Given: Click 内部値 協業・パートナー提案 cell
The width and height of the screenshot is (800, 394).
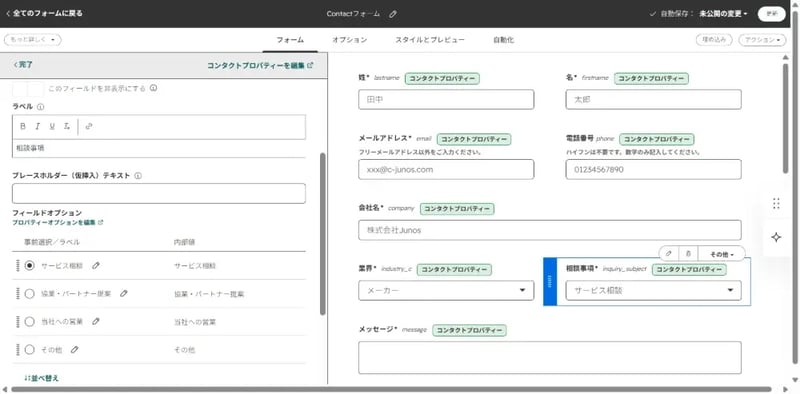Looking at the screenshot, I should point(209,294).
